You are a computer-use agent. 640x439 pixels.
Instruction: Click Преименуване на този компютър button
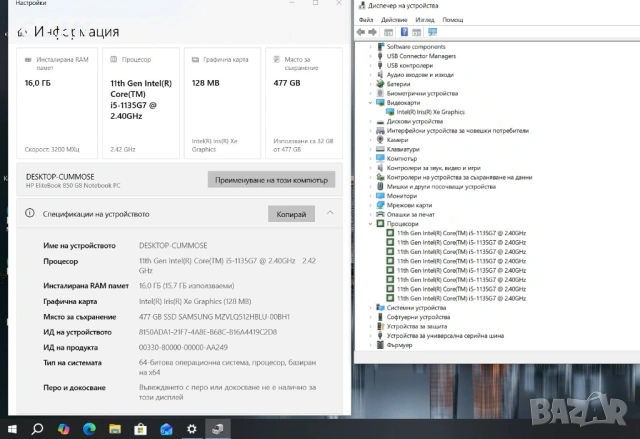pyautogui.click(x=271, y=180)
